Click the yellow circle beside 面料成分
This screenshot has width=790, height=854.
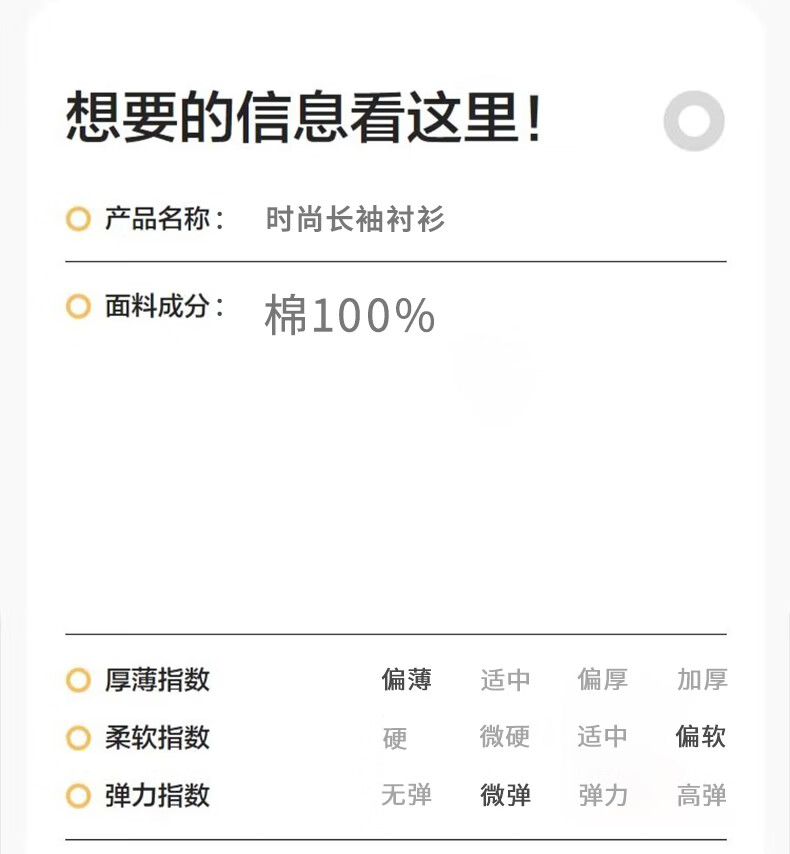pos(78,306)
